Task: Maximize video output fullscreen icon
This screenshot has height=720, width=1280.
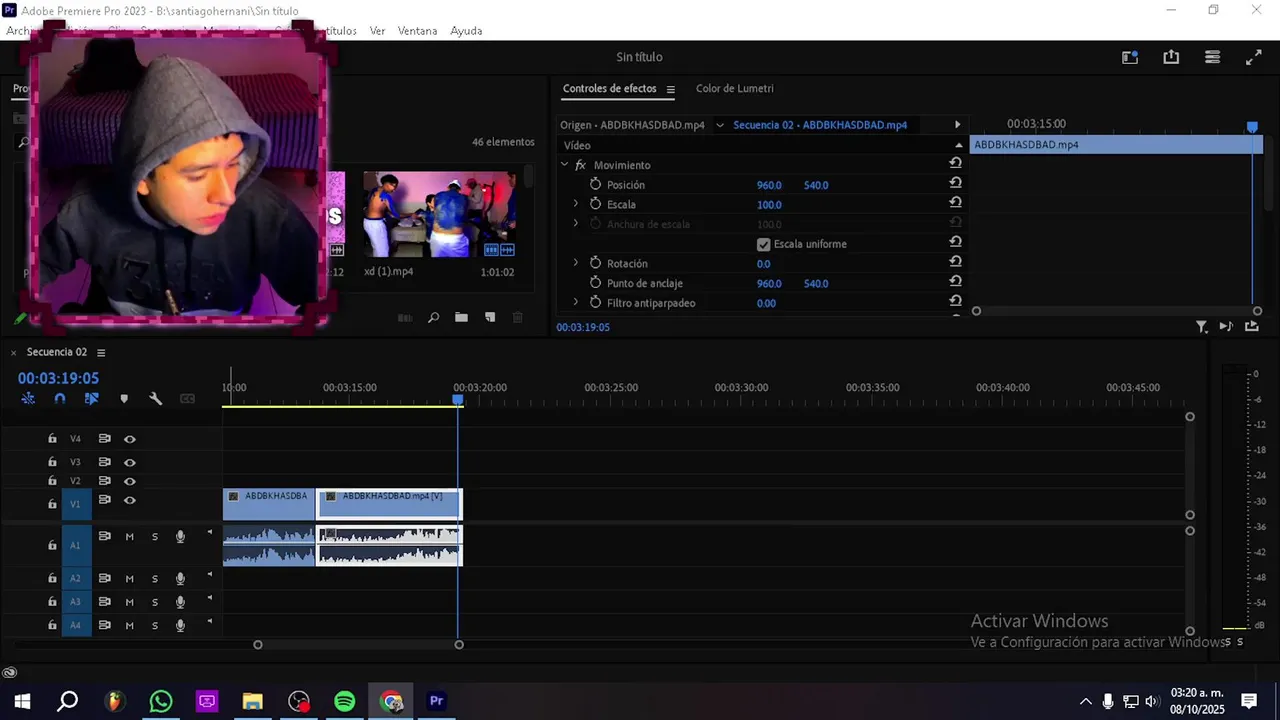Action: coord(1253,57)
